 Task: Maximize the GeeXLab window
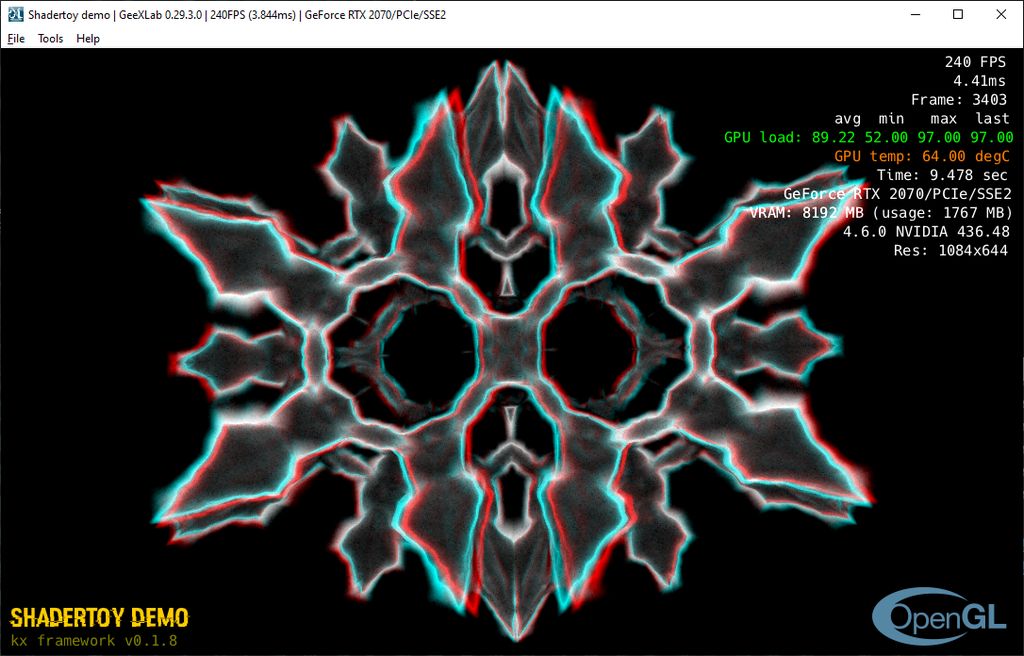958,14
